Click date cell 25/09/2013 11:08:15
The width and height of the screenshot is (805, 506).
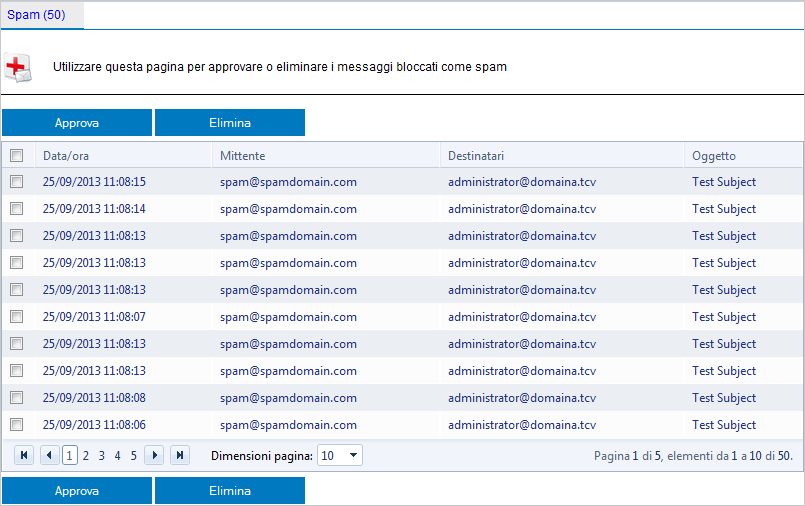pyautogui.click(x=94, y=182)
